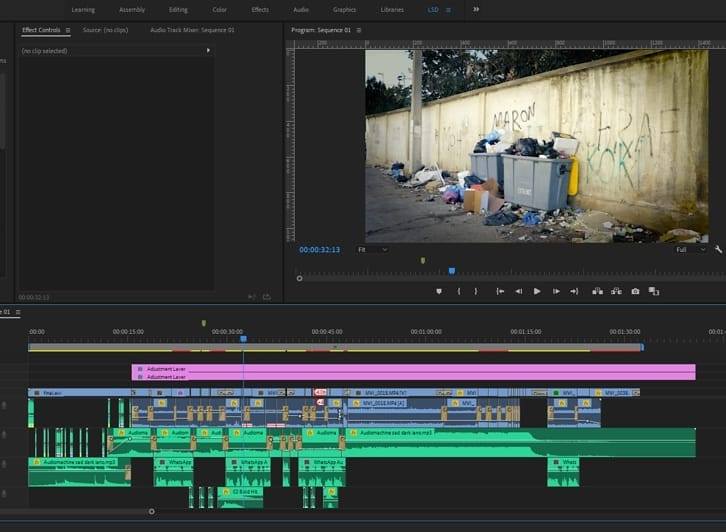
Task: Select the long Audiomachine sad dark lana.mp3 clip
Action: pos(520,443)
